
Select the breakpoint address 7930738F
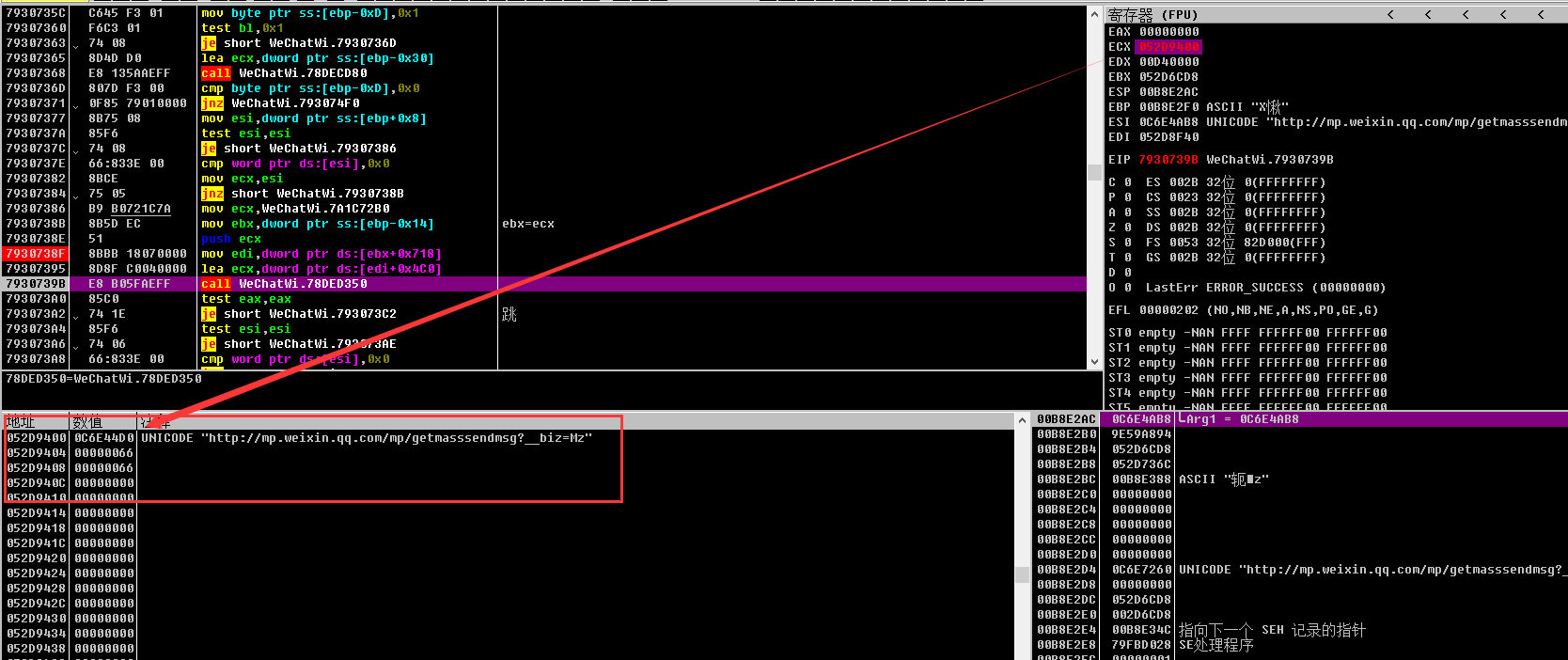click(x=36, y=254)
